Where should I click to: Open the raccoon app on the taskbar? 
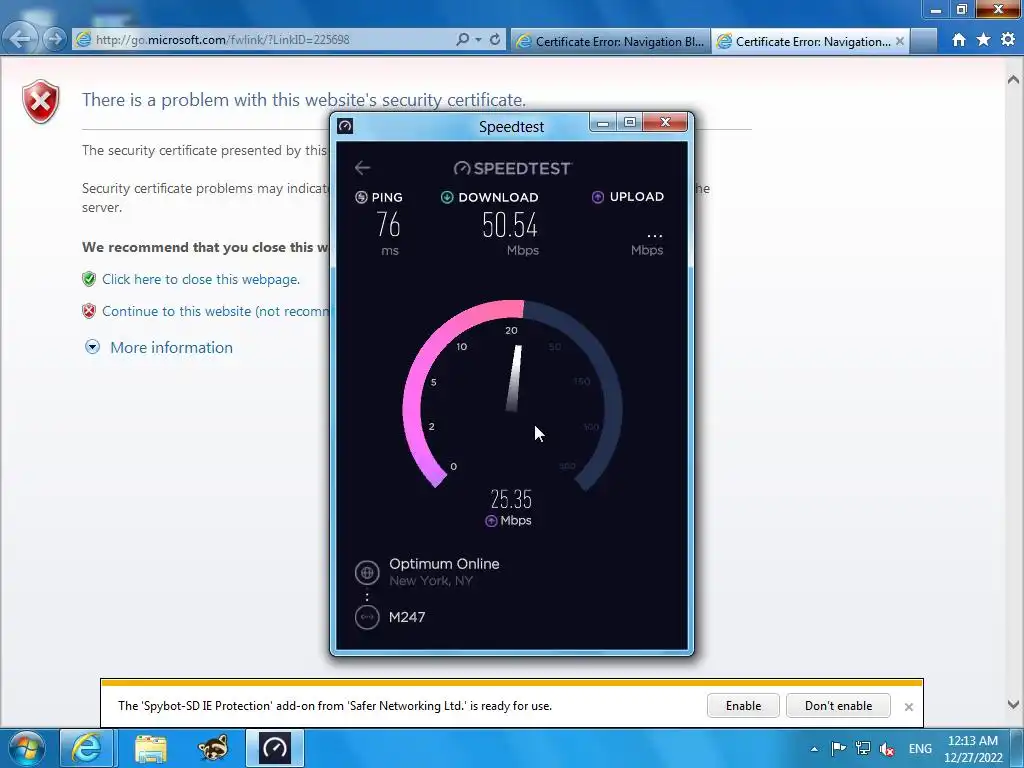[213, 748]
